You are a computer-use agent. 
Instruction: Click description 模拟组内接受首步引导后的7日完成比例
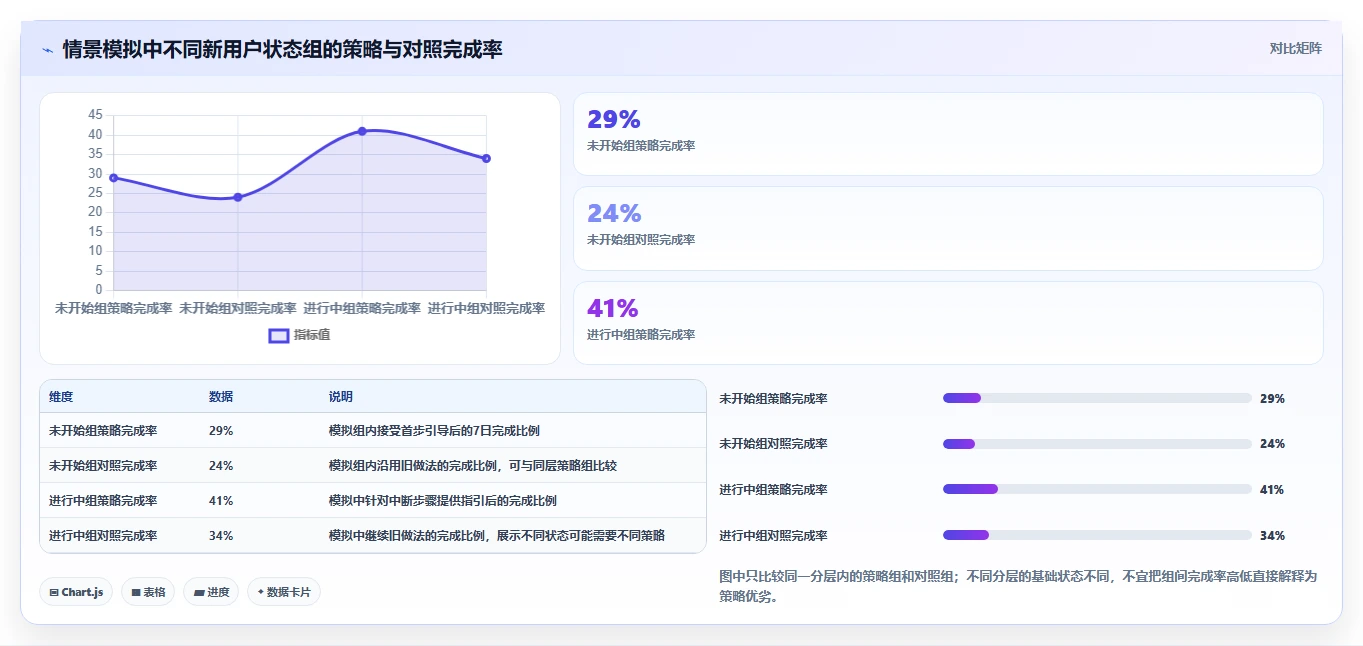[435, 431]
